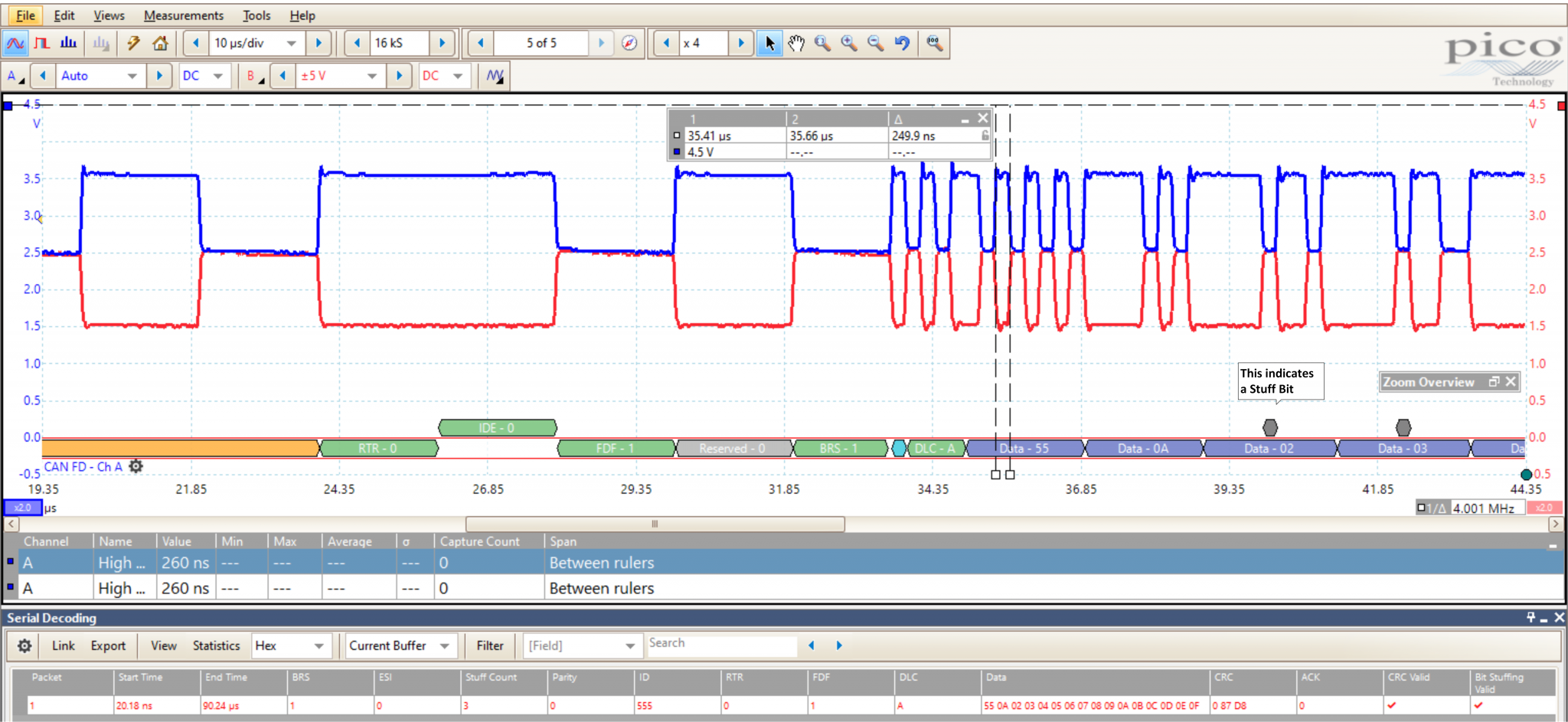Open the Measurements menu

click(x=184, y=15)
